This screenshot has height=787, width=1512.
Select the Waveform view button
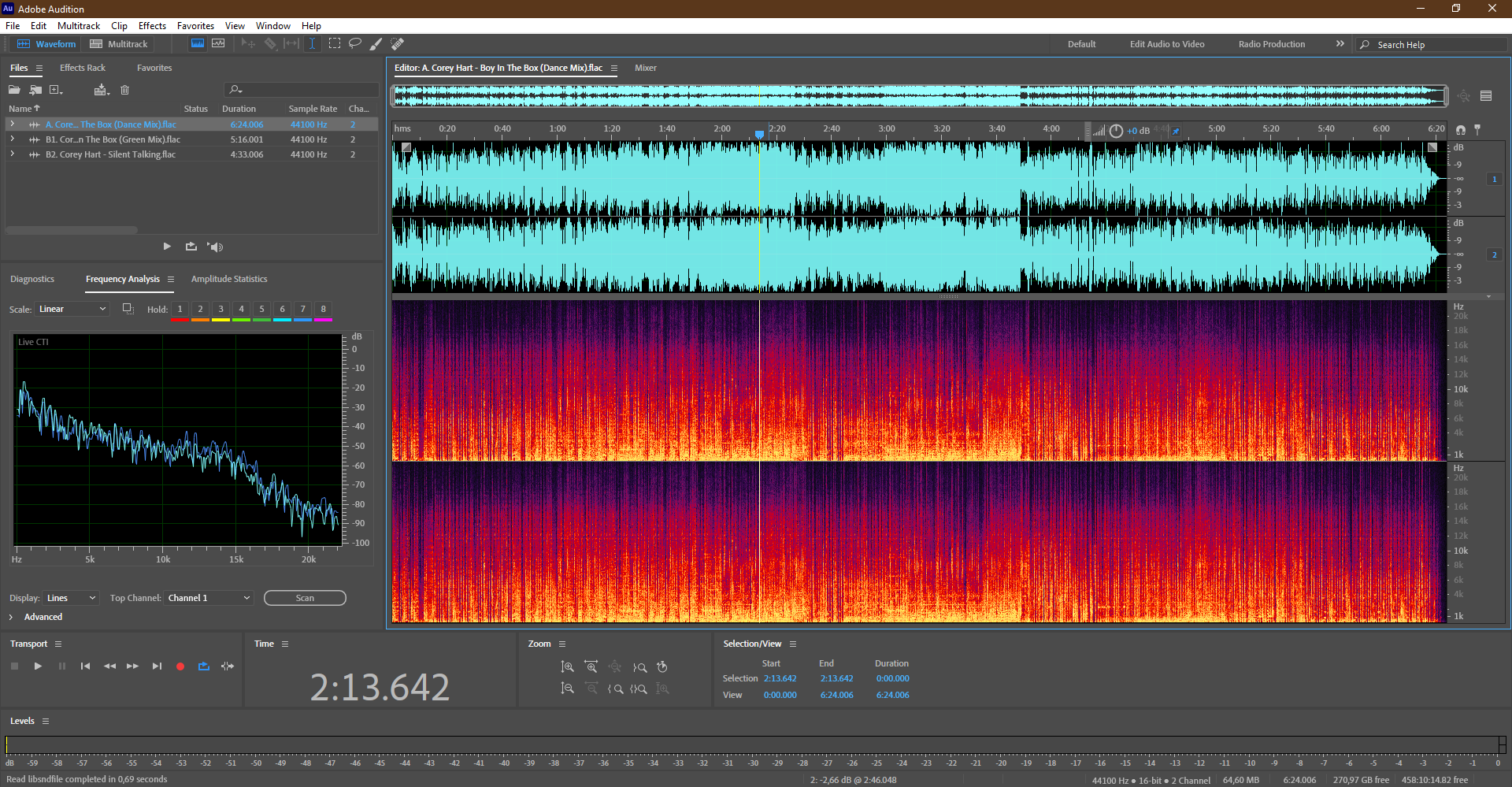[x=46, y=44]
